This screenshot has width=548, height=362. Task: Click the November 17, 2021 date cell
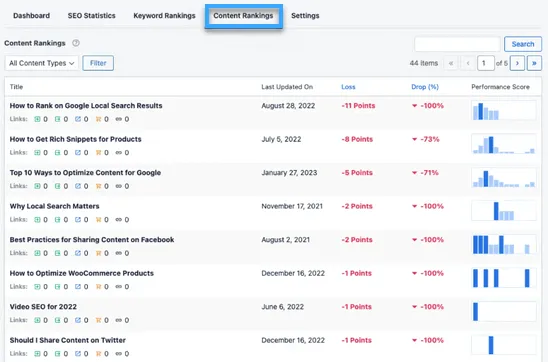[292, 206]
